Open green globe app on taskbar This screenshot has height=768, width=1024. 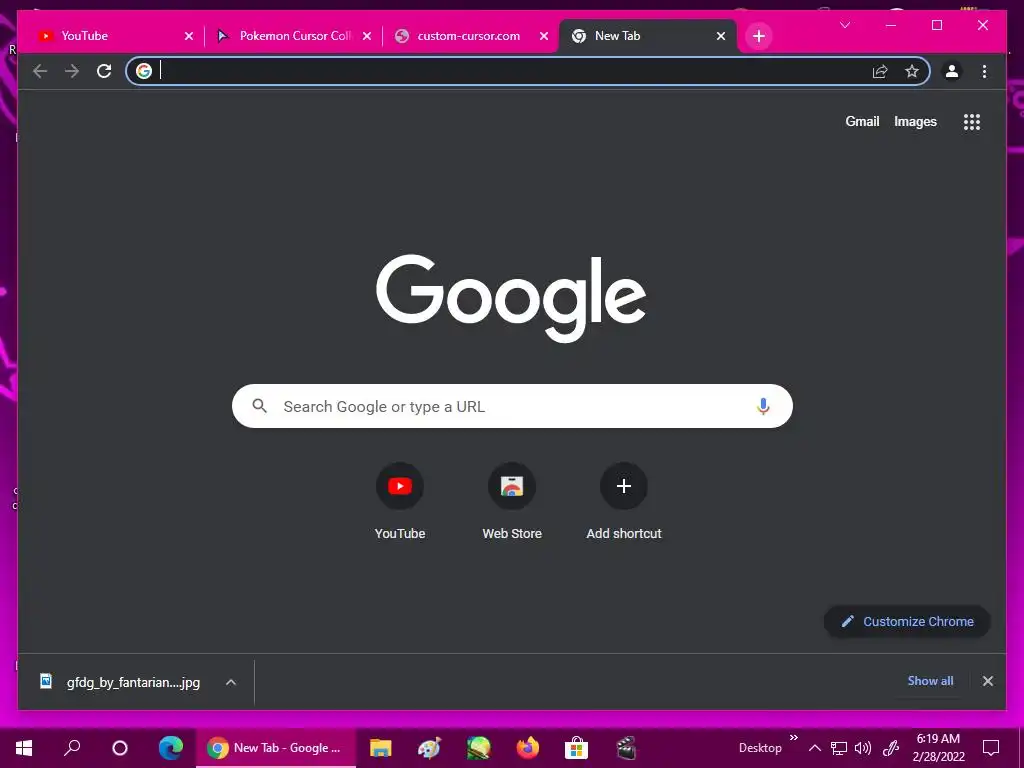coord(478,748)
